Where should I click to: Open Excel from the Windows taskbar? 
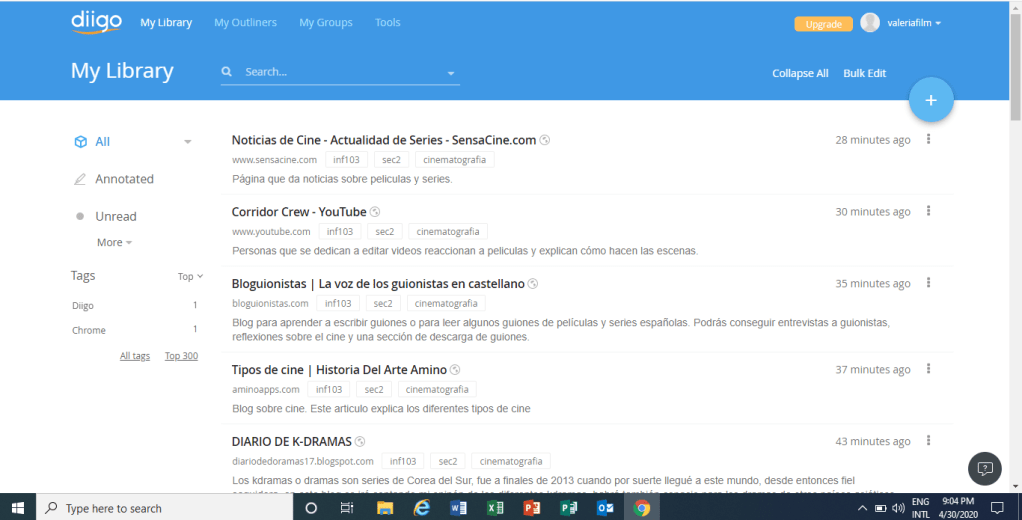(x=494, y=508)
